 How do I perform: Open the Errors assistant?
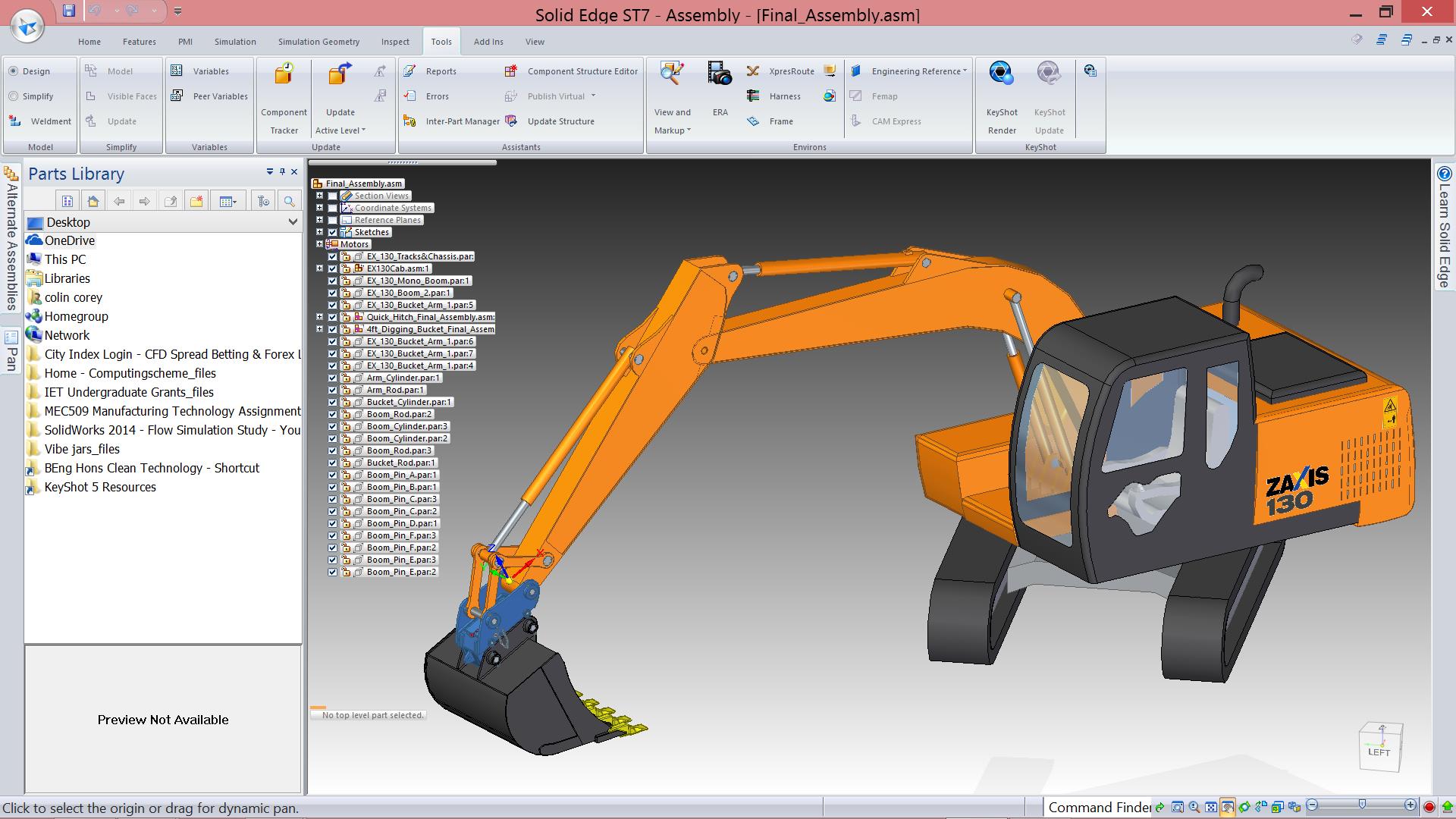[x=427, y=96]
